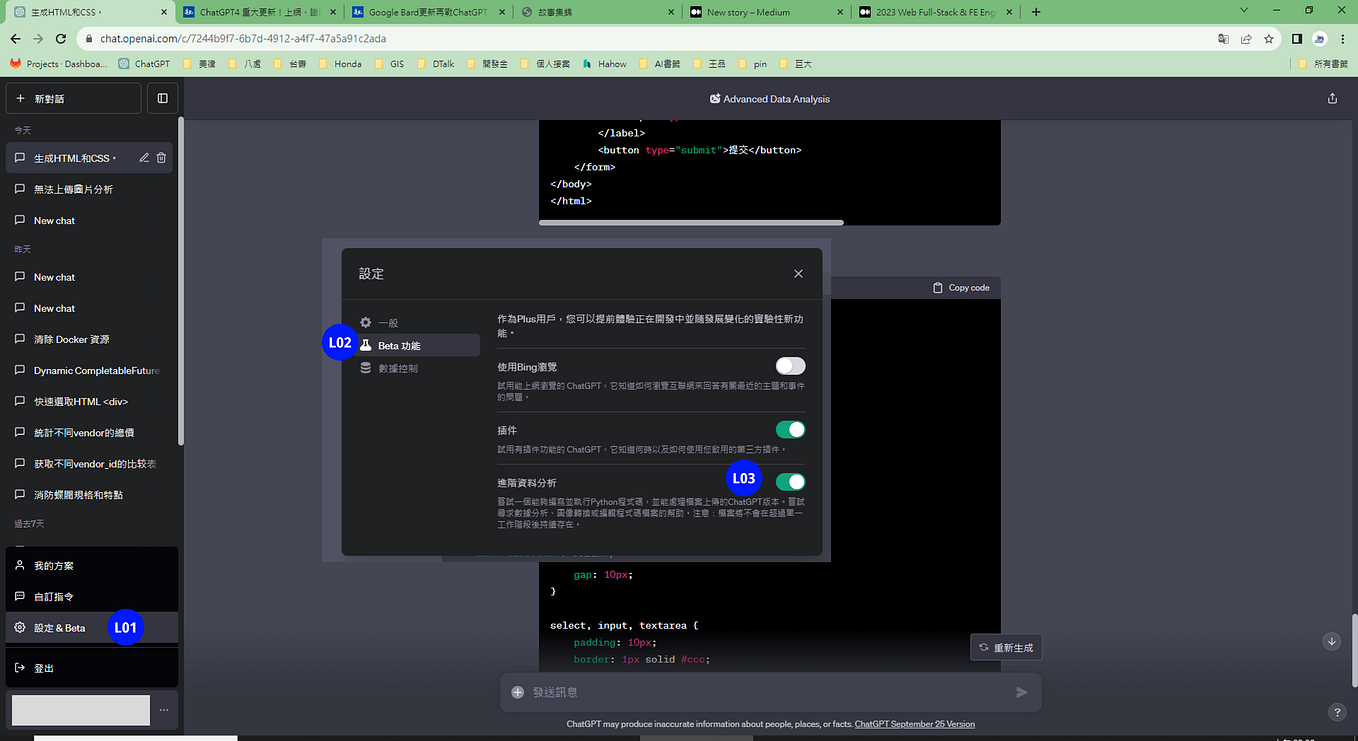The image size is (1358, 741).
Task: Switch to the ChatGPT4 重大更新 browser tab
Action: click(x=258, y=12)
